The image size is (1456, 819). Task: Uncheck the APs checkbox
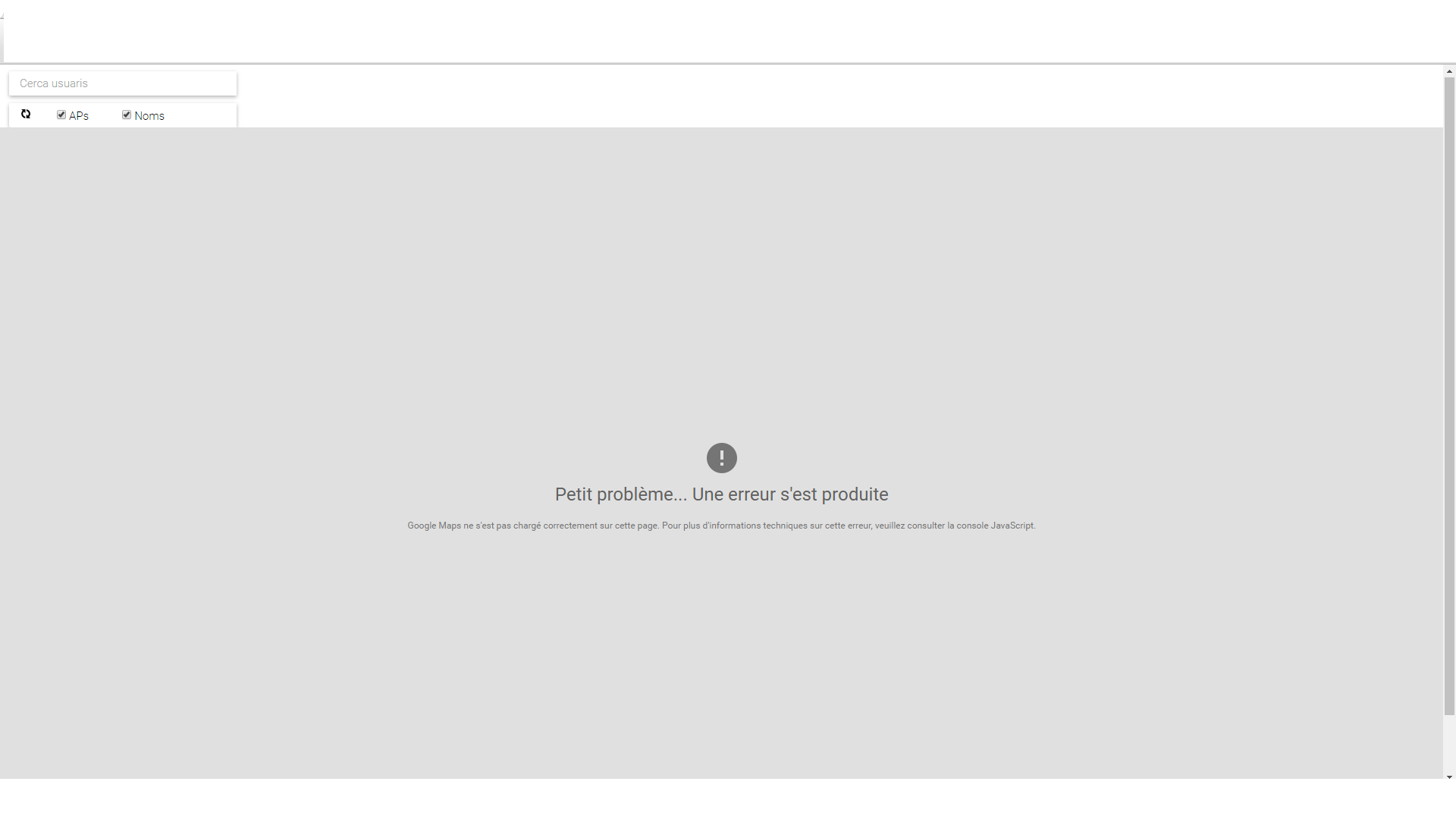click(x=61, y=115)
